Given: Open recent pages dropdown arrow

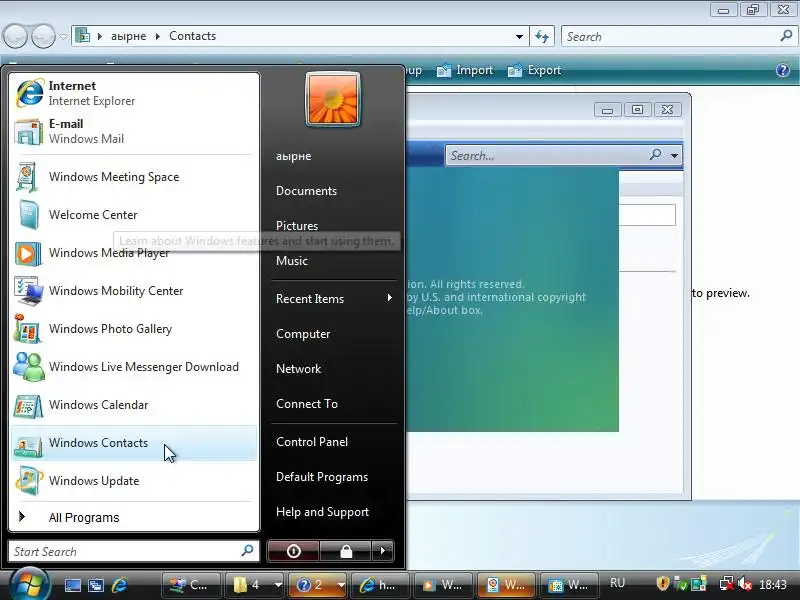Looking at the screenshot, I should (63, 36).
